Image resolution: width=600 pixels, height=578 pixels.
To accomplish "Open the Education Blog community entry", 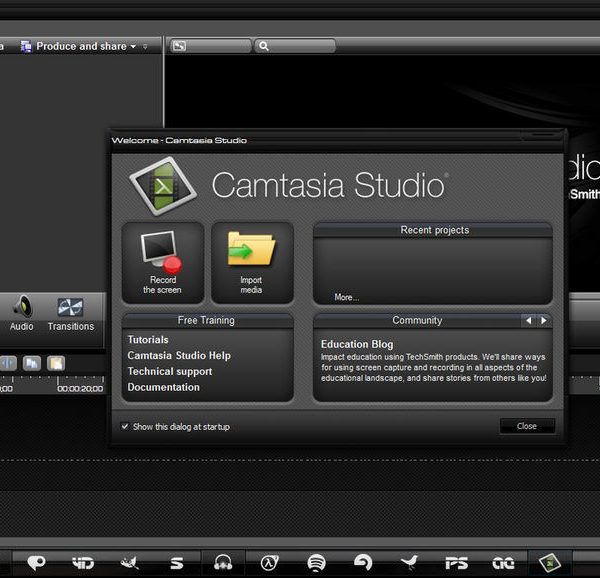I will pos(357,344).
